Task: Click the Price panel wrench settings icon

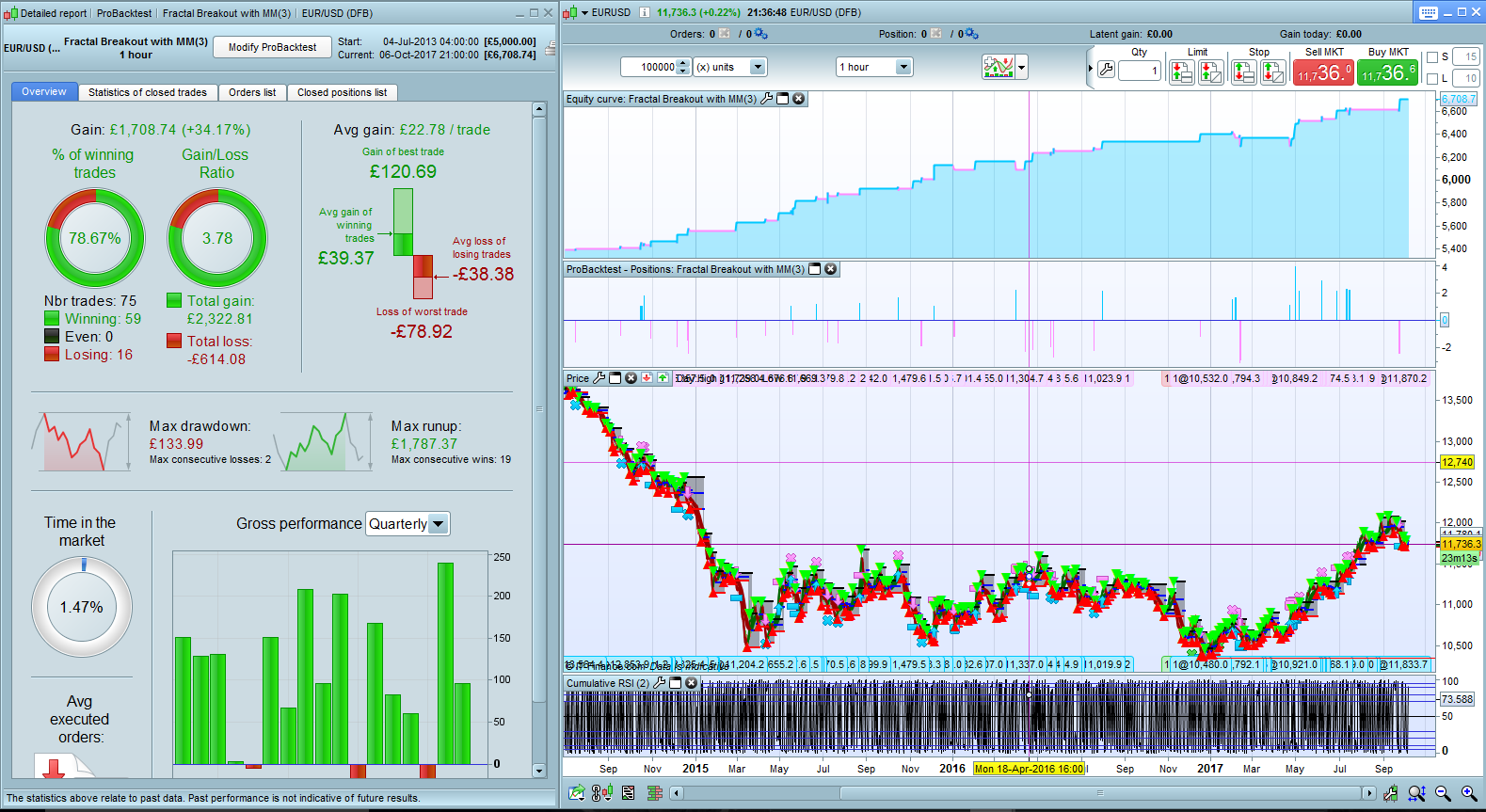Action: pyautogui.click(x=599, y=378)
